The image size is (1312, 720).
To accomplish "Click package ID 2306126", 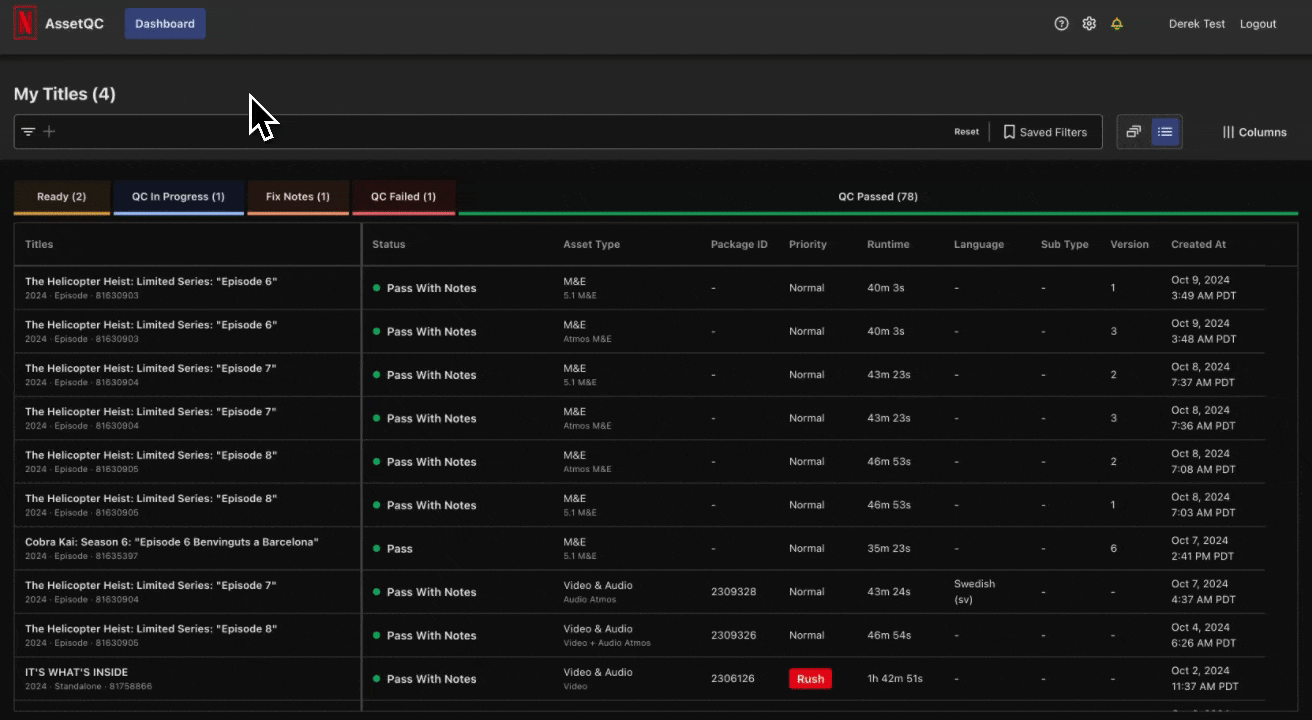I will [x=733, y=679].
